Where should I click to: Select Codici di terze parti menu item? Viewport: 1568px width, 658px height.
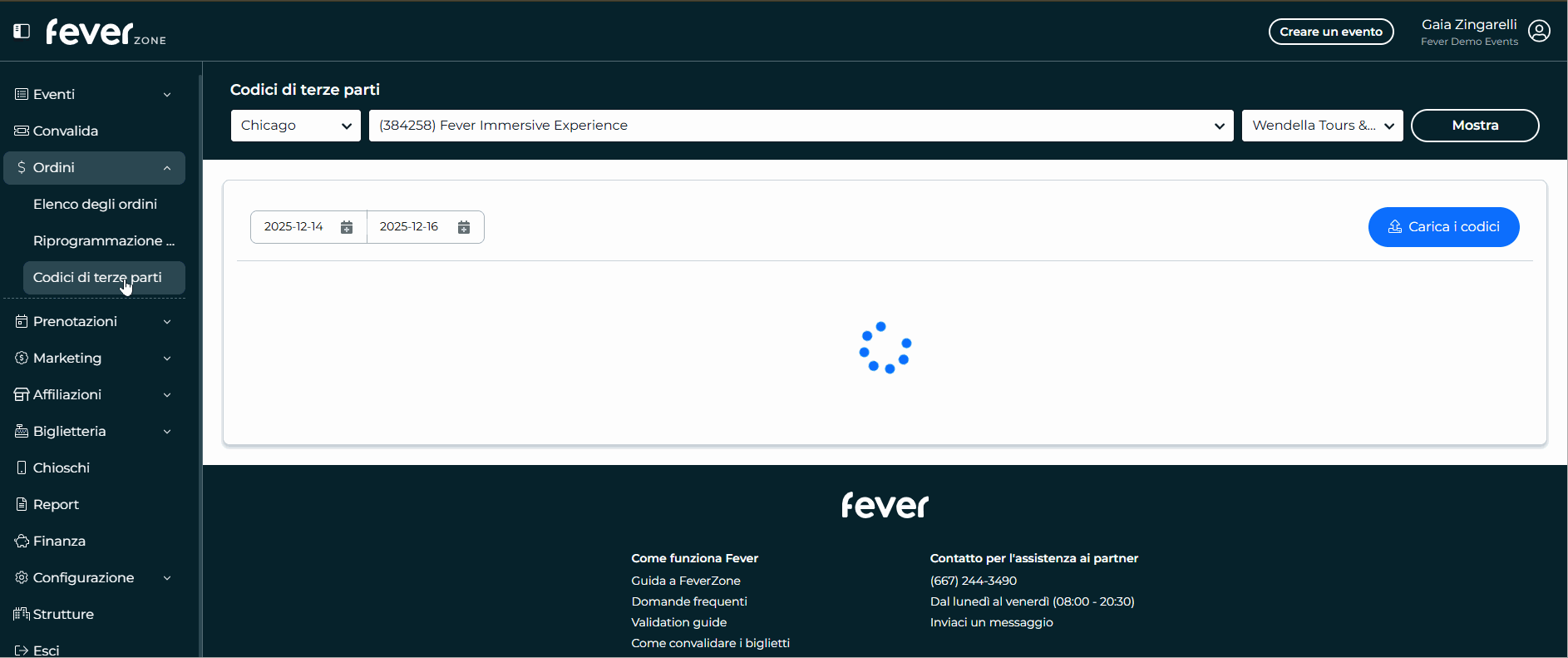click(x=104, y=277)
